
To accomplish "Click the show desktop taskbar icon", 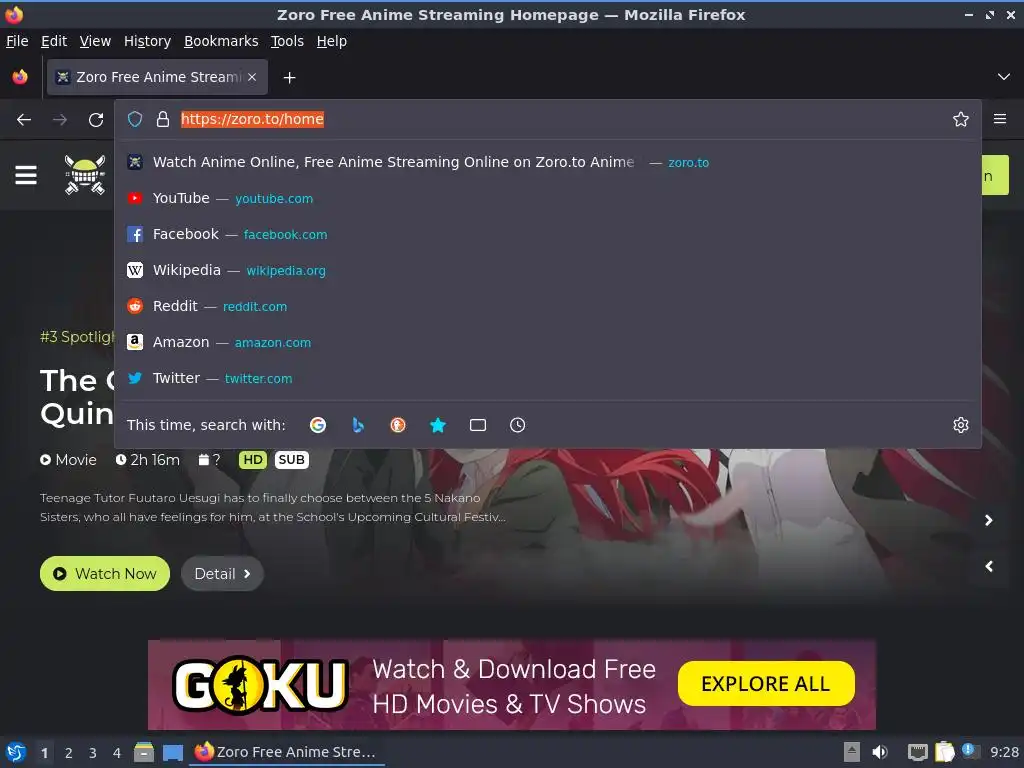I will tap(172, 752).
